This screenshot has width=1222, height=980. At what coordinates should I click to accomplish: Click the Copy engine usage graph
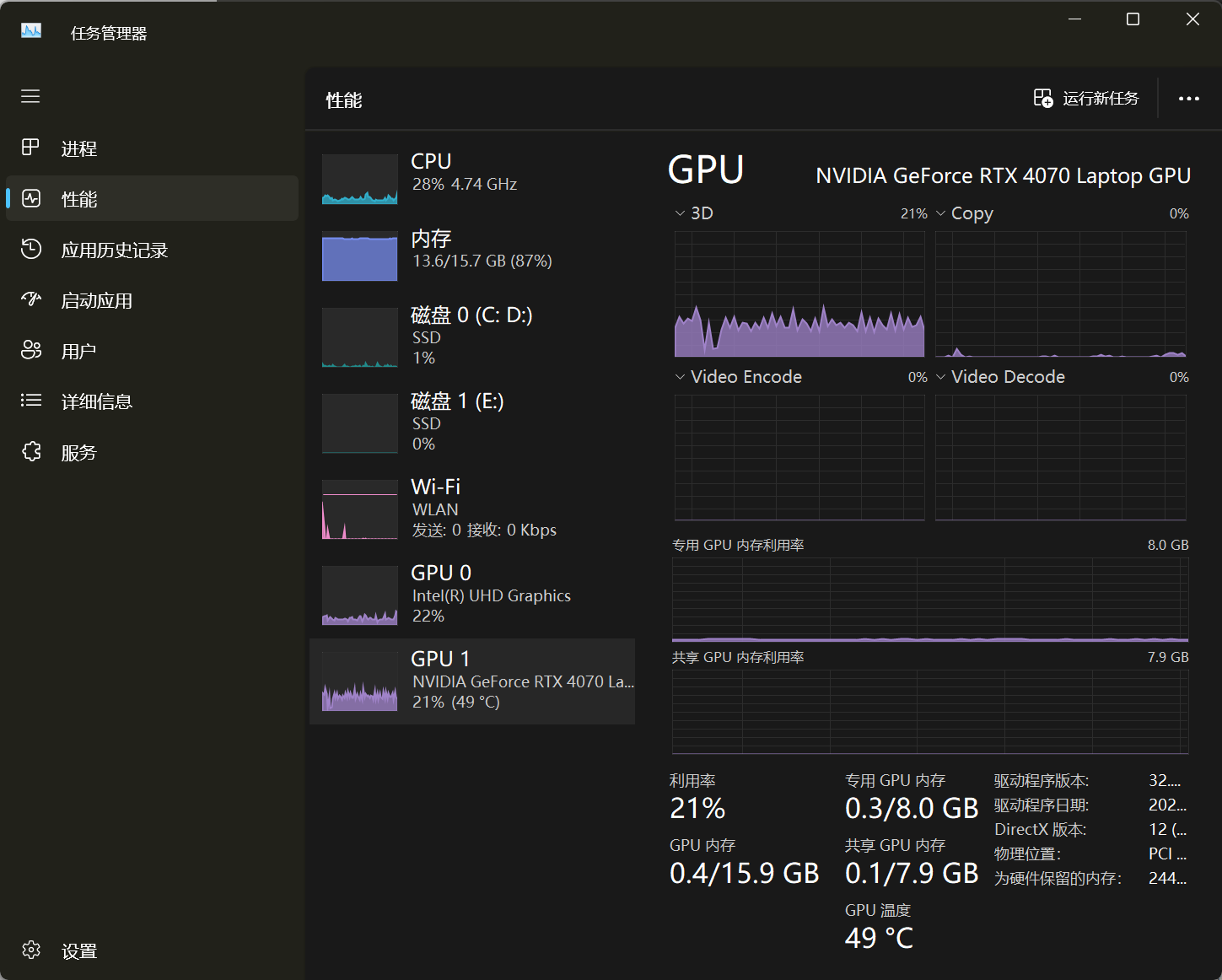(x=1061, y=294)
